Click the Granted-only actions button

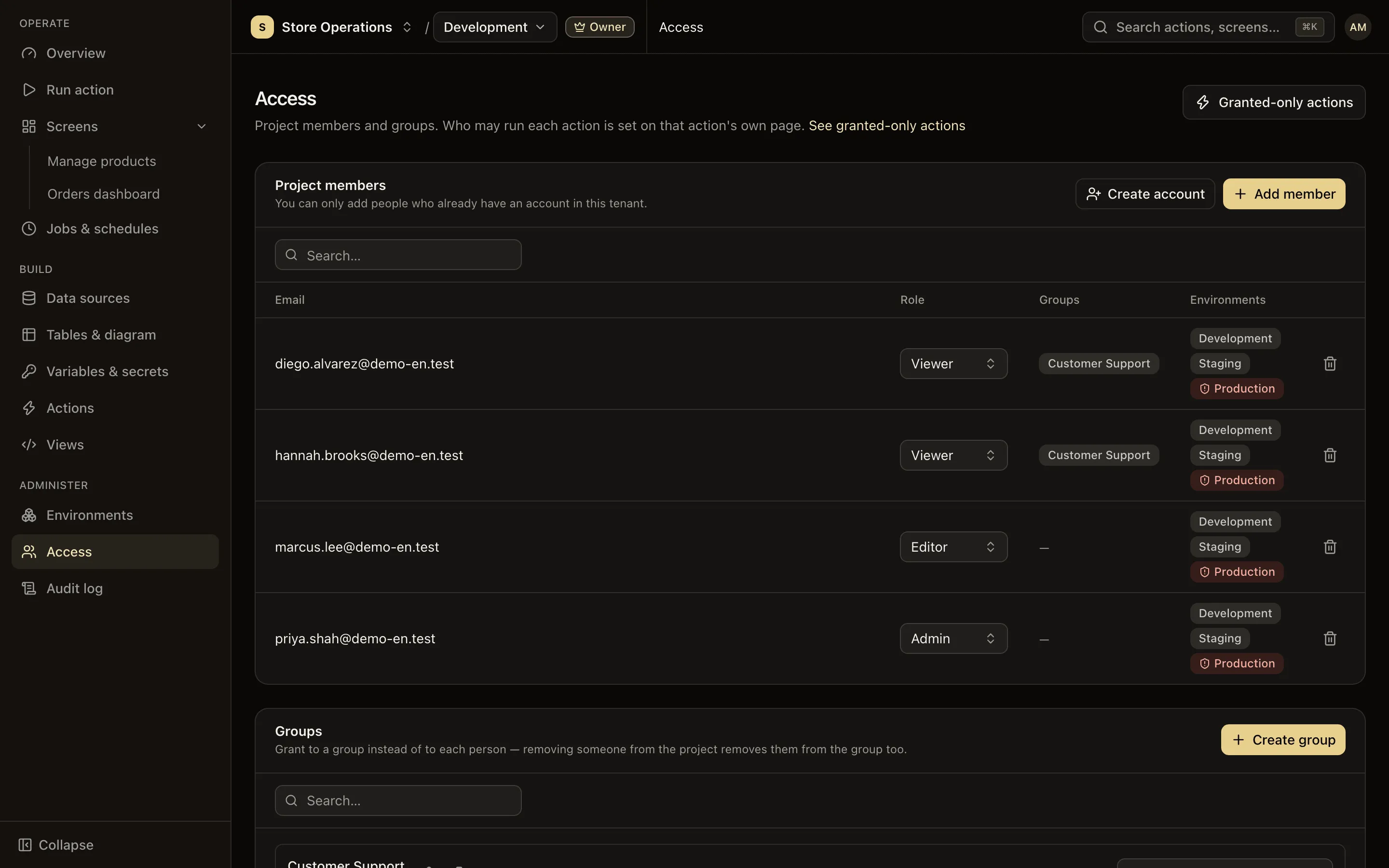(x=1274, y=102)
